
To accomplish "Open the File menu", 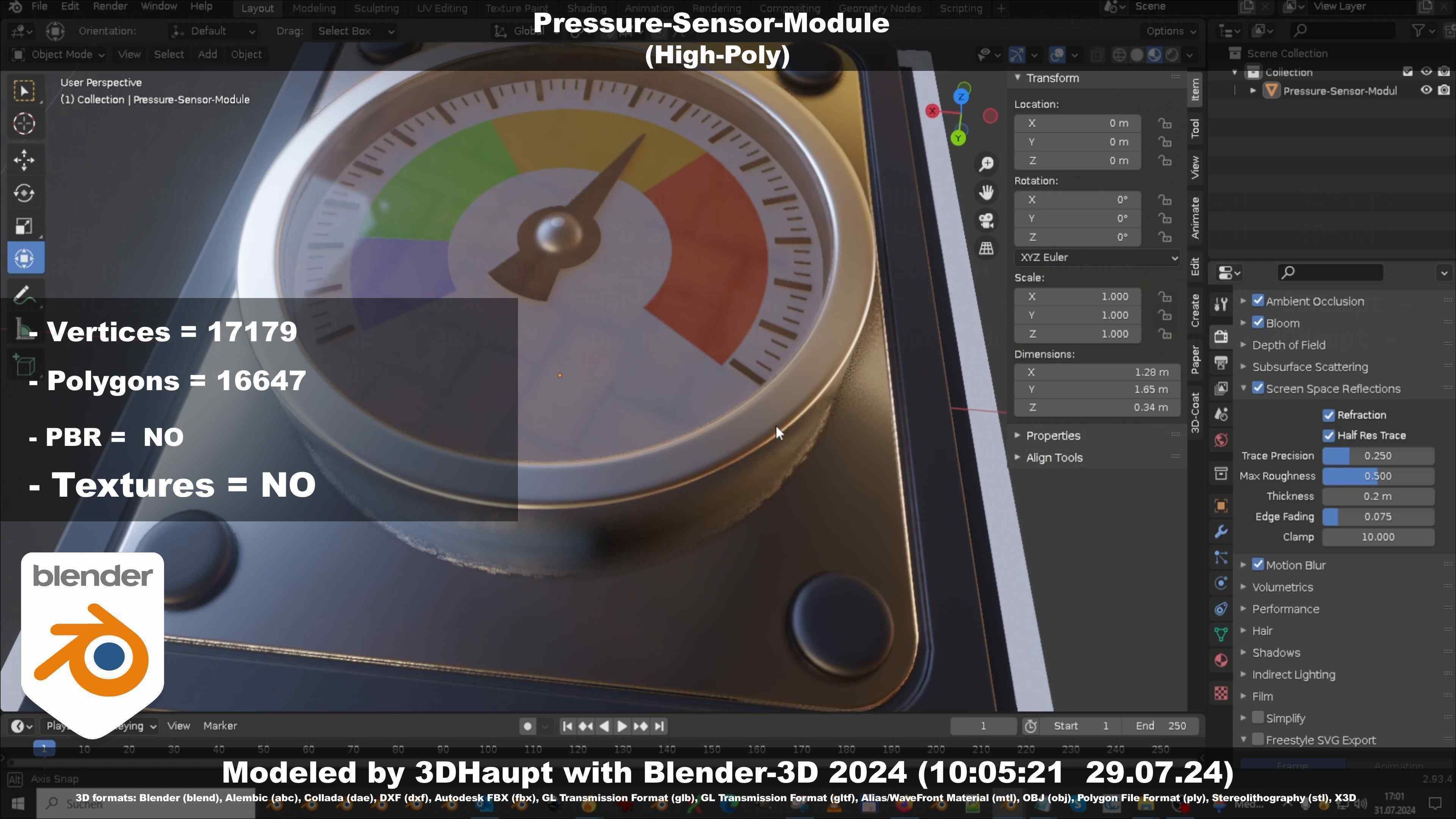I will pos(39,7).
